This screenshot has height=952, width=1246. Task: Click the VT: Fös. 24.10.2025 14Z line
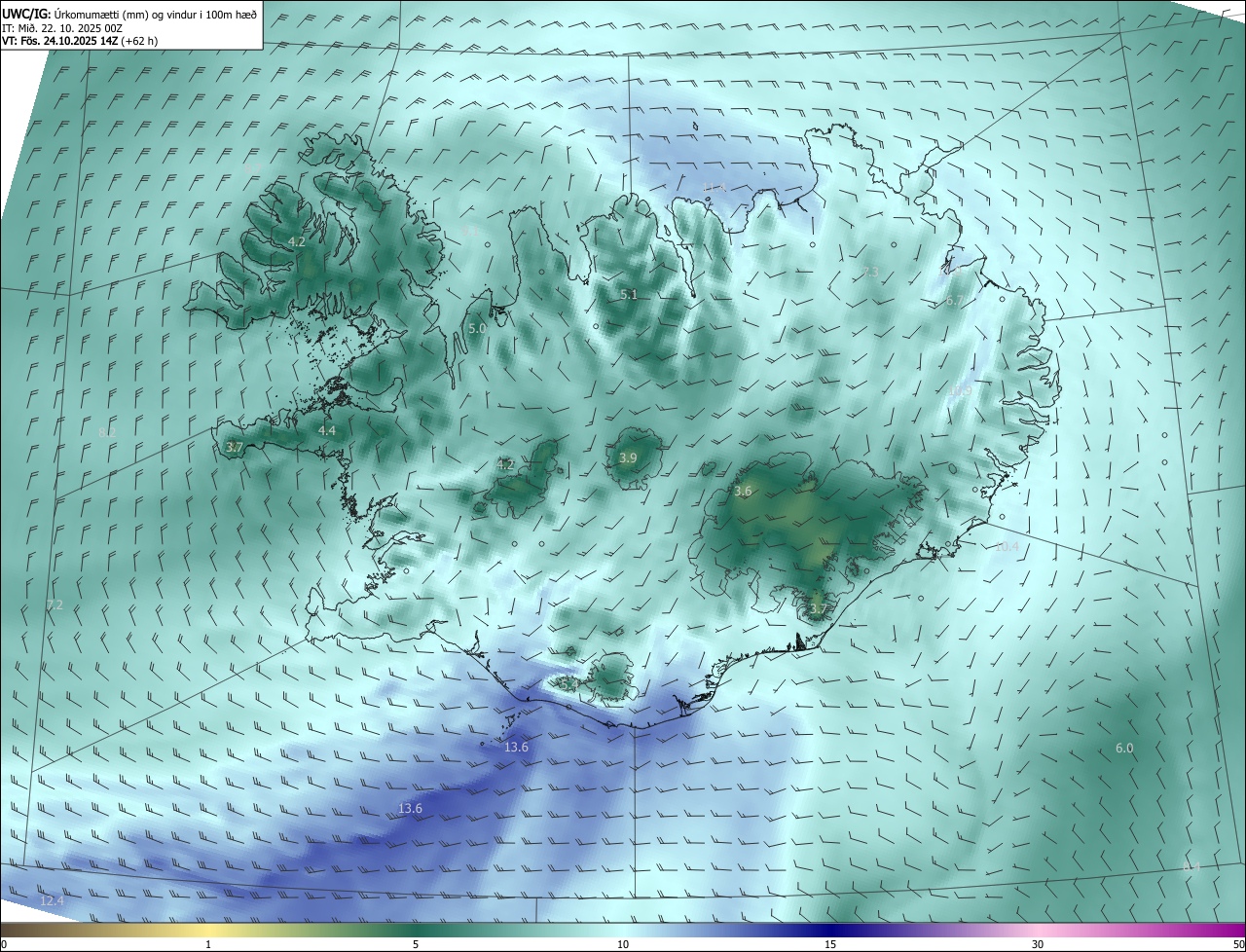point(80,41)
